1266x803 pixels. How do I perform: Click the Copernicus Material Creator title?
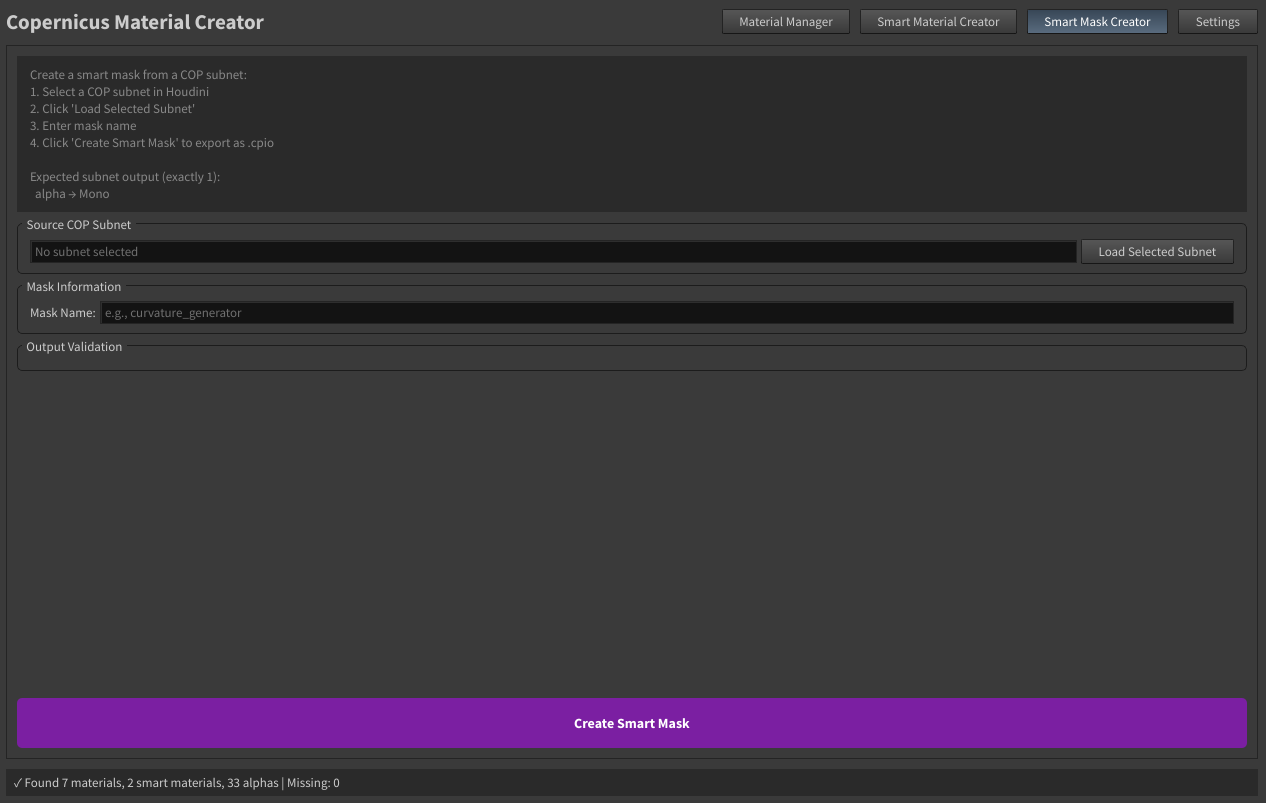point(135,21)
